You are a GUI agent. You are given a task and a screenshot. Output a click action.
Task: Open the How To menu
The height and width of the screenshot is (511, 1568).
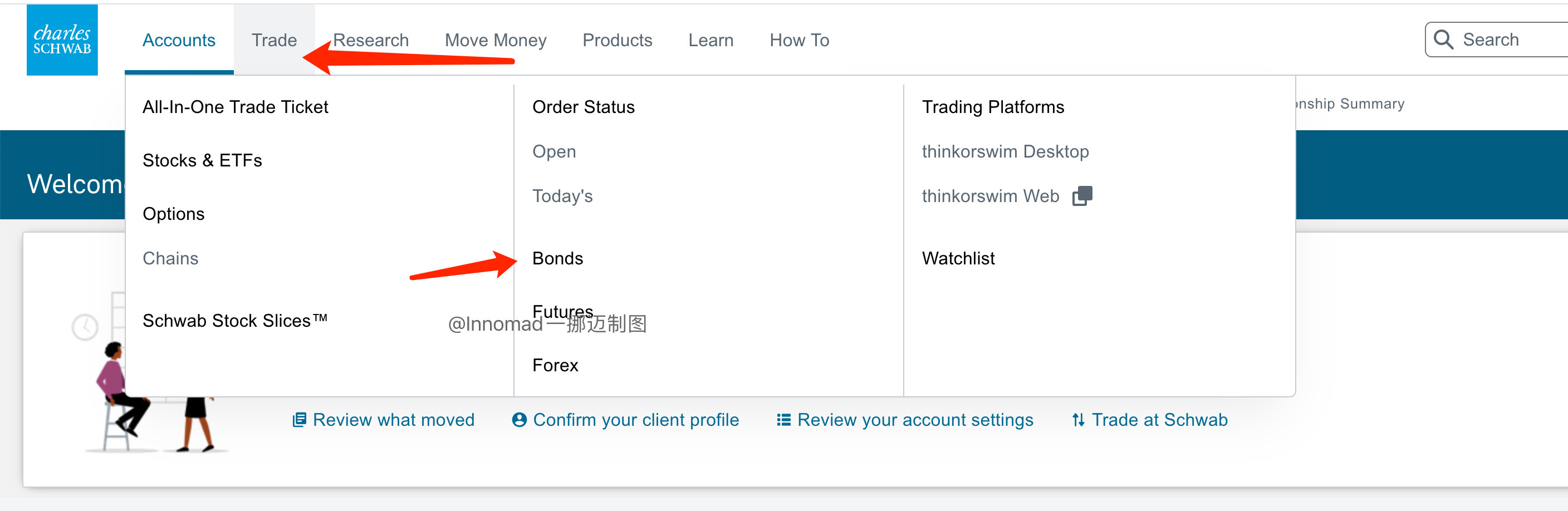click(x=799, y=40)
